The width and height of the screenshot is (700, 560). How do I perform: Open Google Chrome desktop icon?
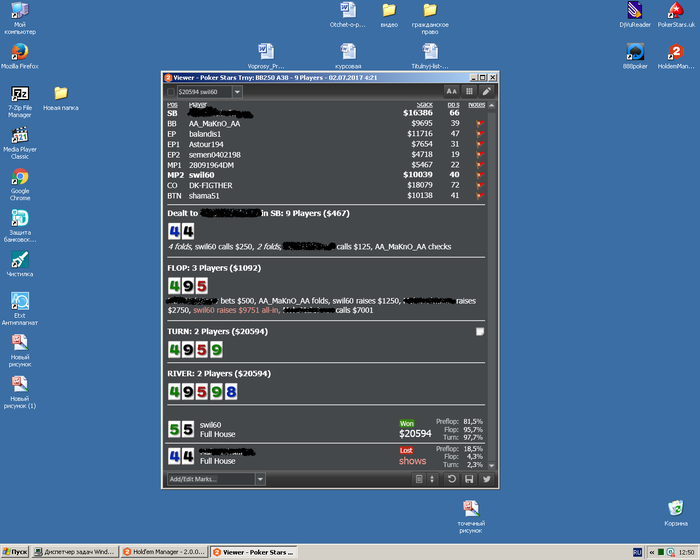20,184
